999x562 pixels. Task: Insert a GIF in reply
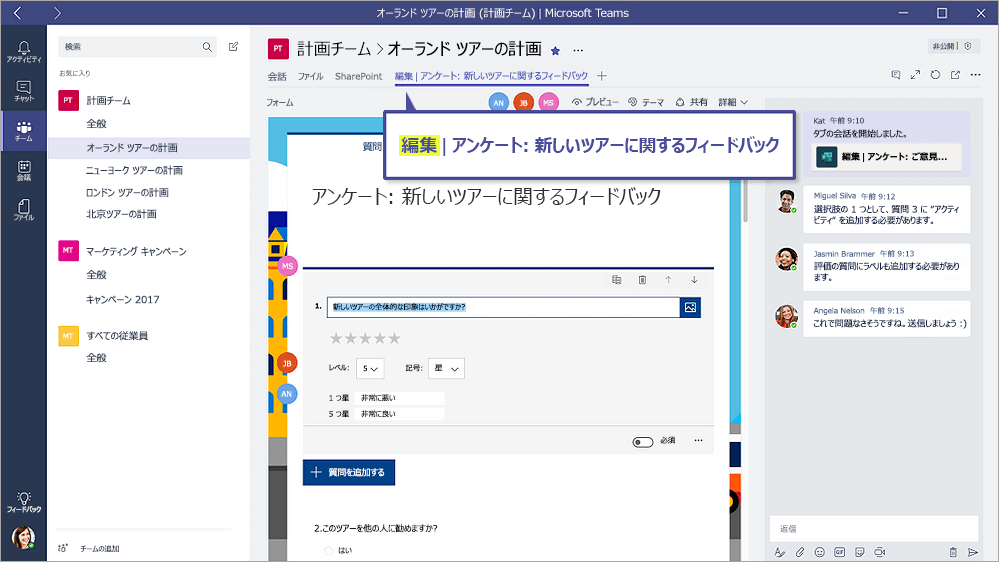tap(840, 552)
